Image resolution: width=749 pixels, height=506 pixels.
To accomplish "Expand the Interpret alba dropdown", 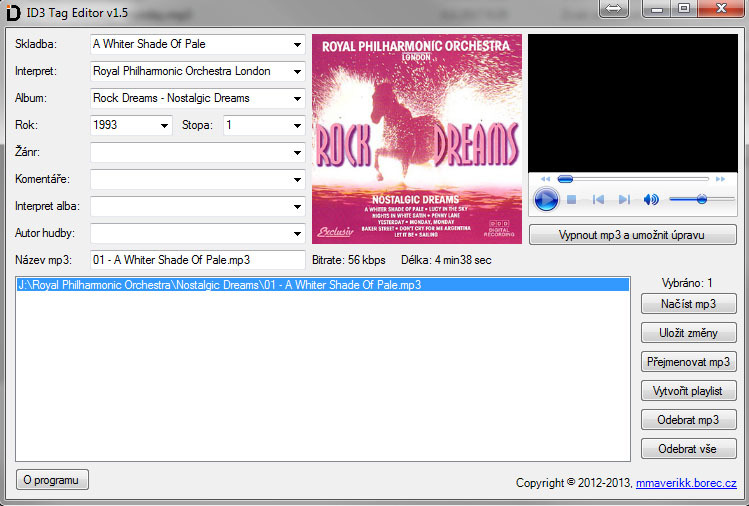I will (297, 206).
